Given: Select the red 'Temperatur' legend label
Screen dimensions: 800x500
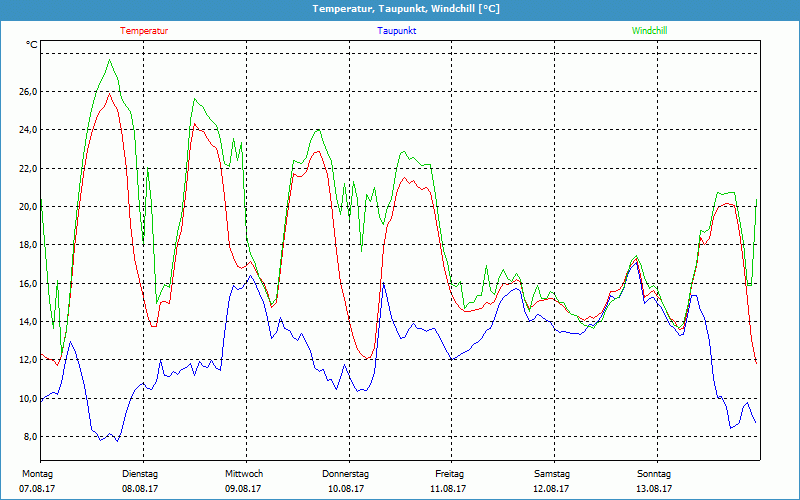Looking at the screenshot, I should (144, 31).
